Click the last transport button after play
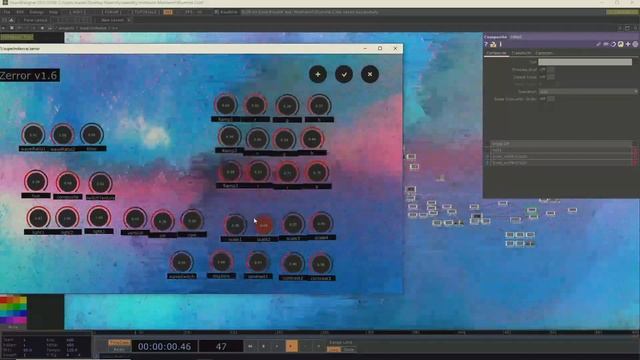 [318, 347]
